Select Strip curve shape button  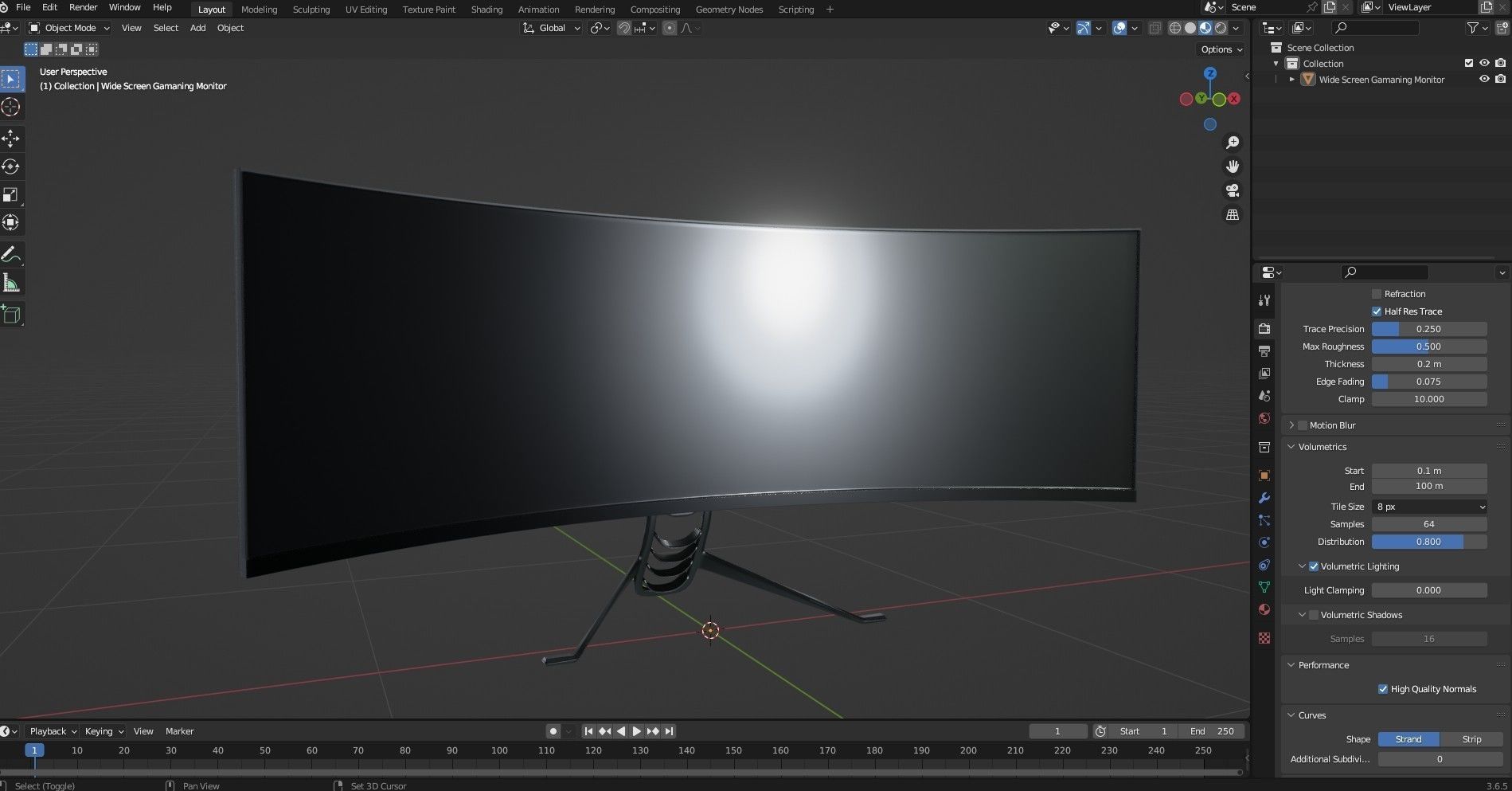(1471, 739)
